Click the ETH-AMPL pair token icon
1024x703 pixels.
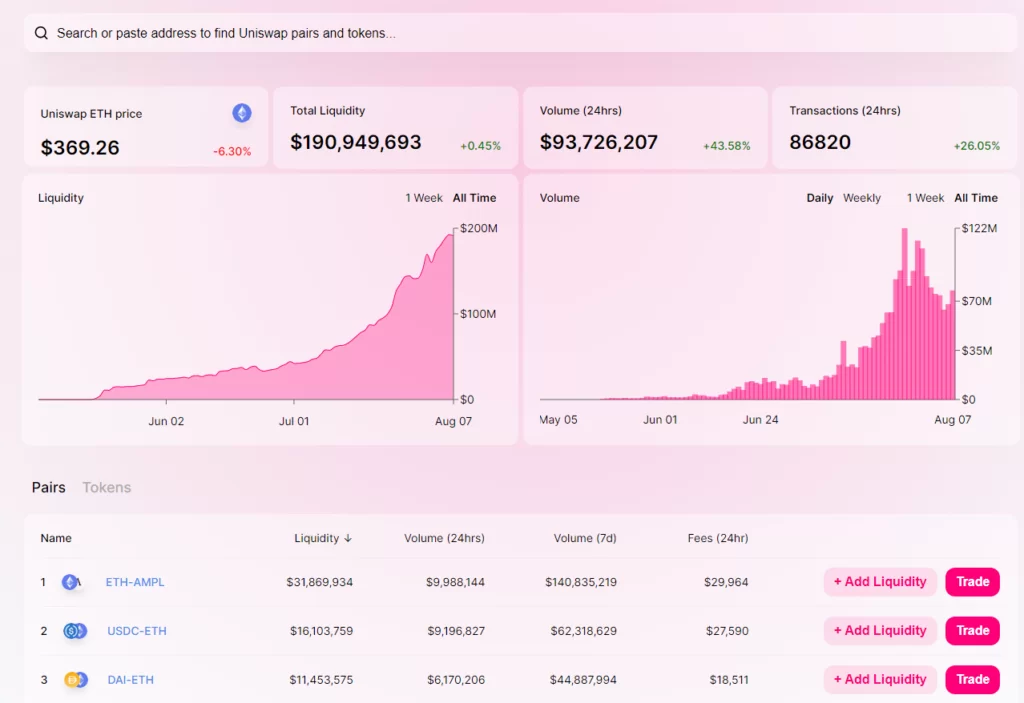(72, 581)
